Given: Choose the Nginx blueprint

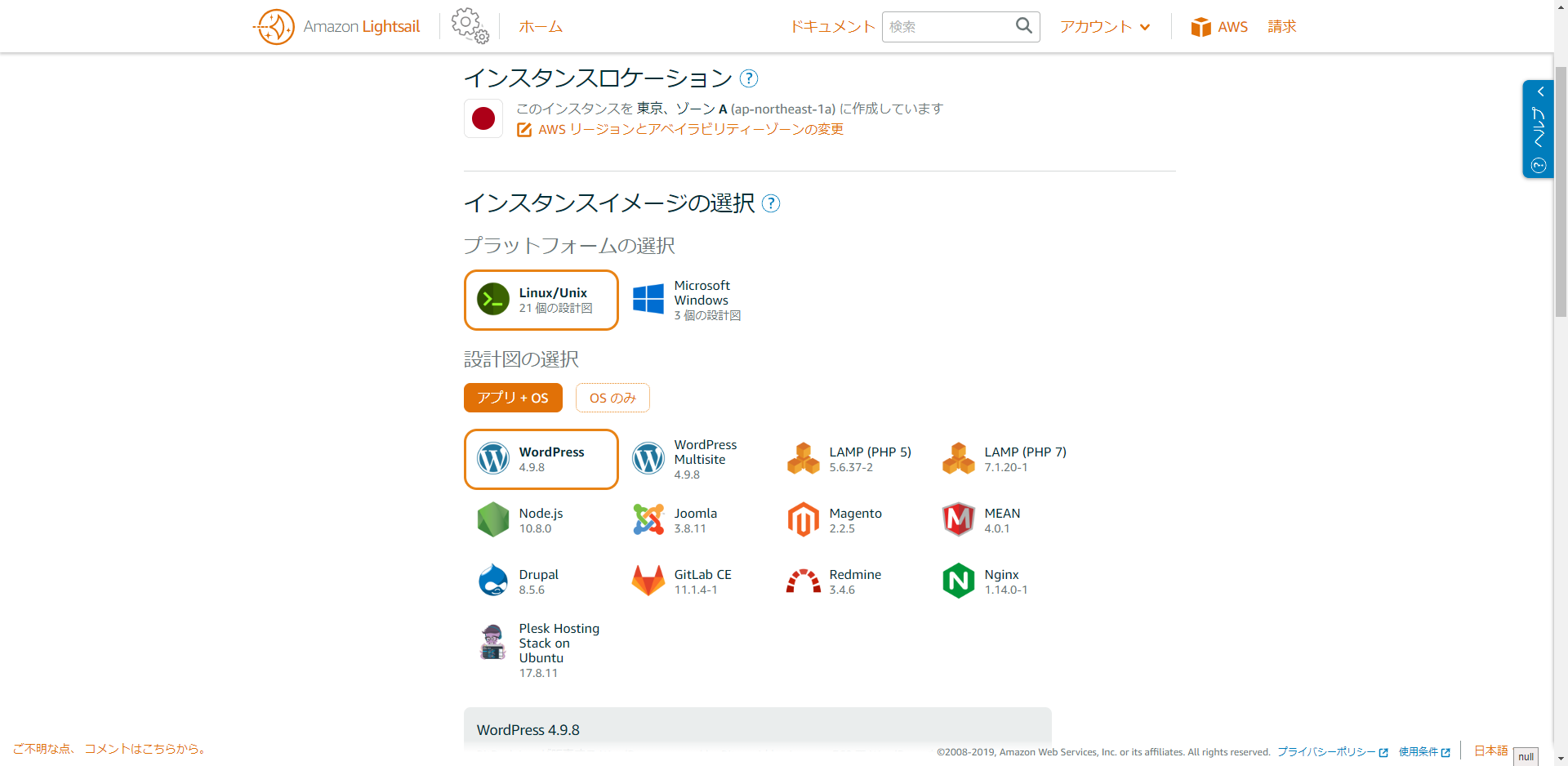Looking at the screenshot, I should coord(1007,581).
